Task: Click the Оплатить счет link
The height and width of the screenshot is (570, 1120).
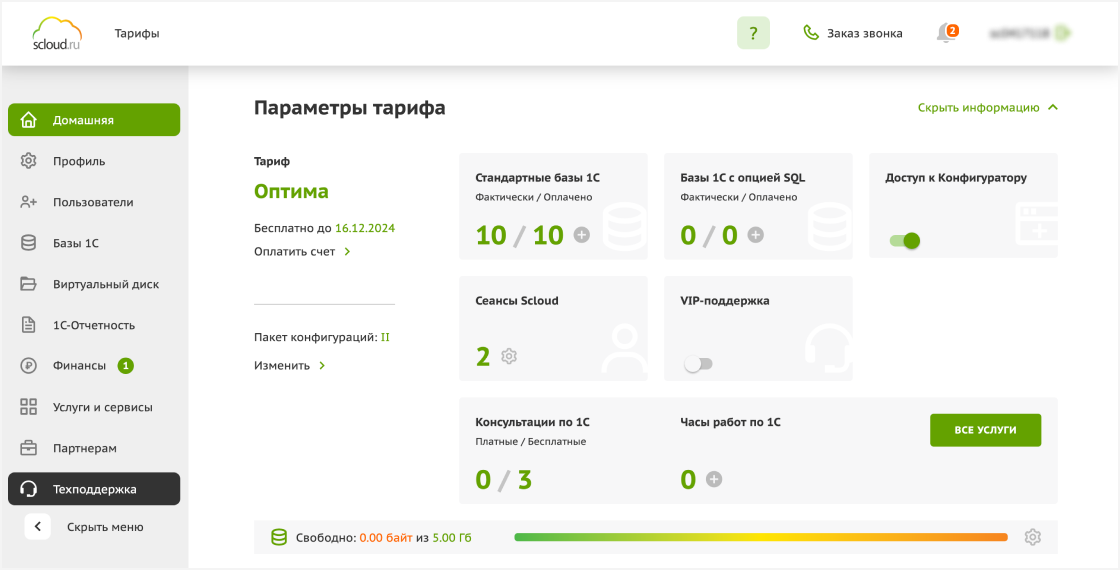Action: point(294,251)
